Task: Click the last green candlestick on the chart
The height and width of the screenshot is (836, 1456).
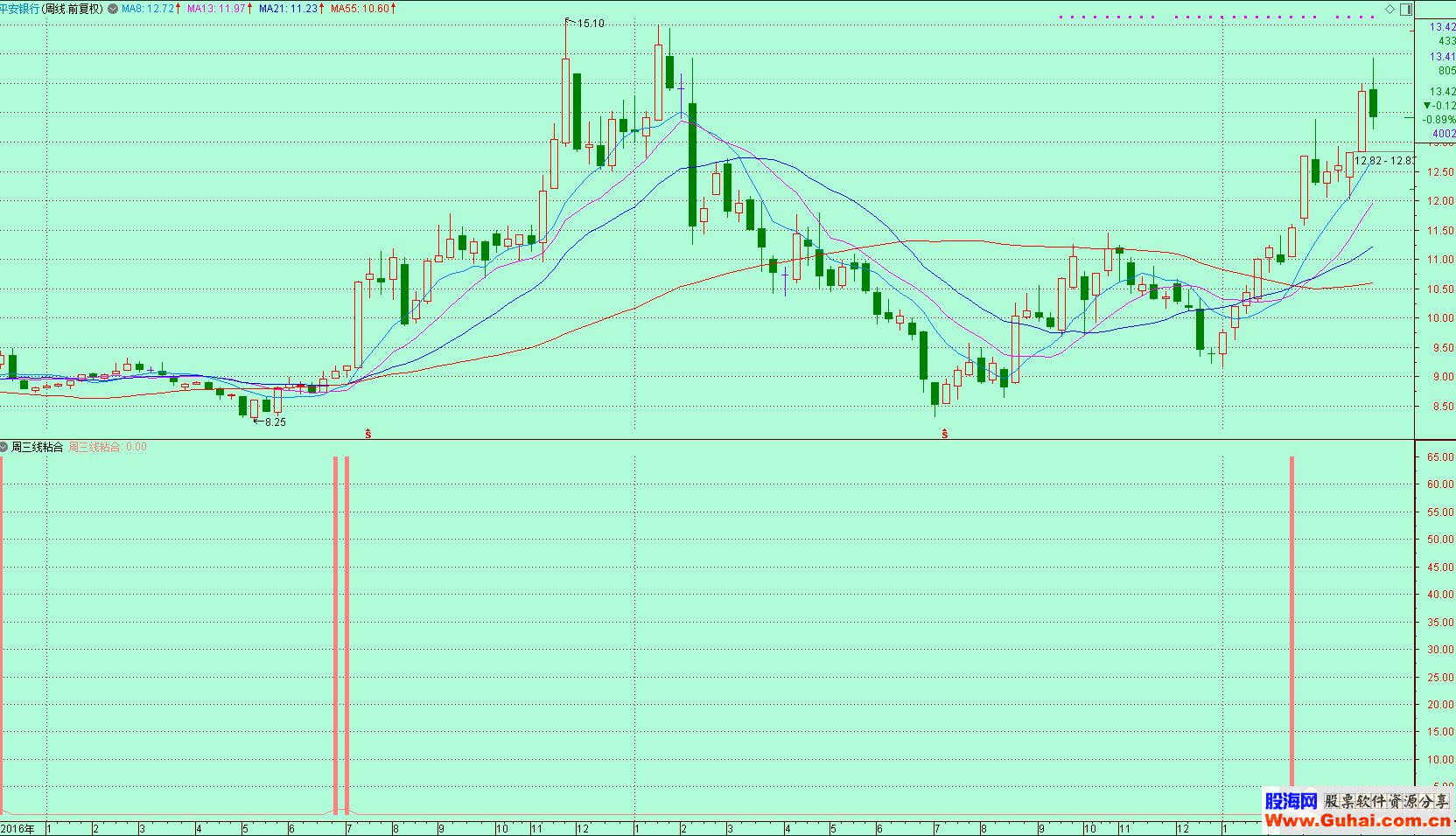Action: (1374, 102)
